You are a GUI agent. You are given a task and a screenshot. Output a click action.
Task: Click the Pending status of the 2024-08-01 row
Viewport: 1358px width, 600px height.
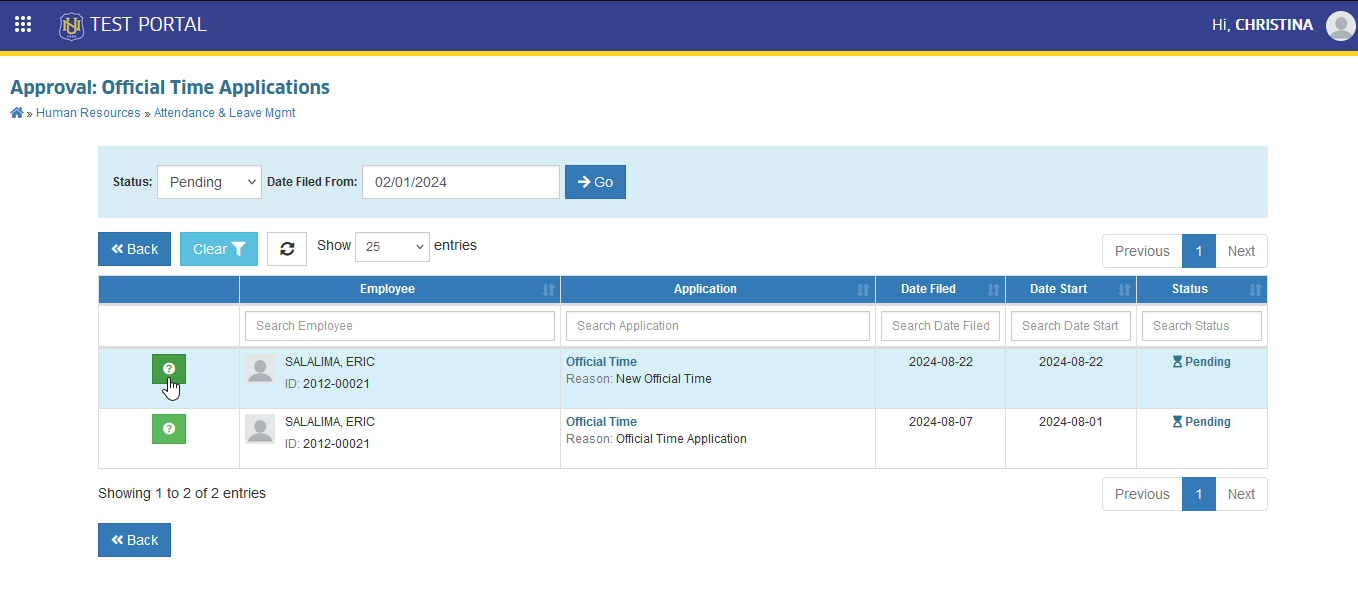click(1201, 422)
